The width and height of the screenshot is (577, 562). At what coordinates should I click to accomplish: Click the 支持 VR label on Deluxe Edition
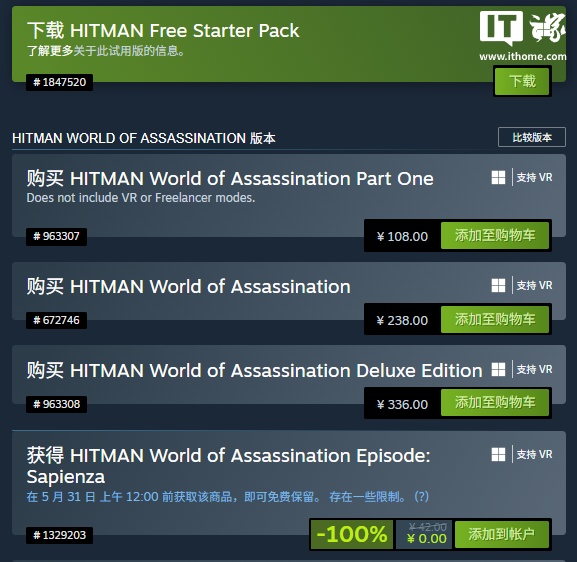point(534,369)
